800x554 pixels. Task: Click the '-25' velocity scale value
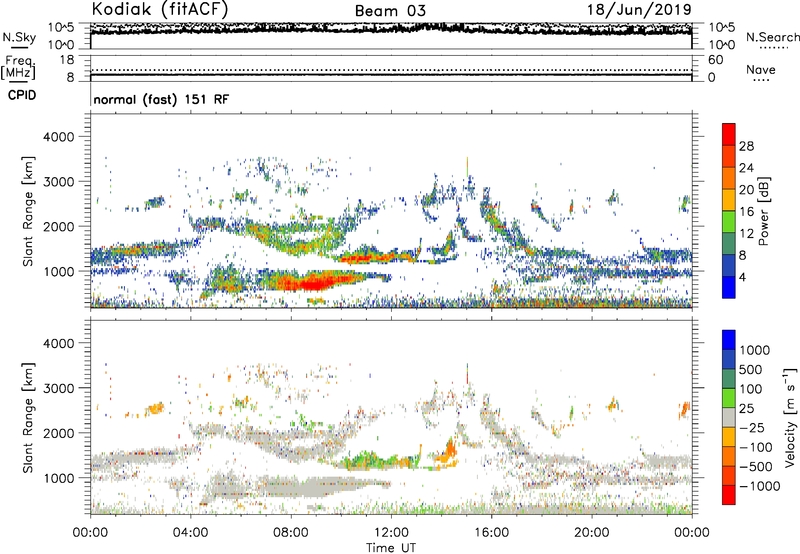pyautogui.click(x=752, y=428)
